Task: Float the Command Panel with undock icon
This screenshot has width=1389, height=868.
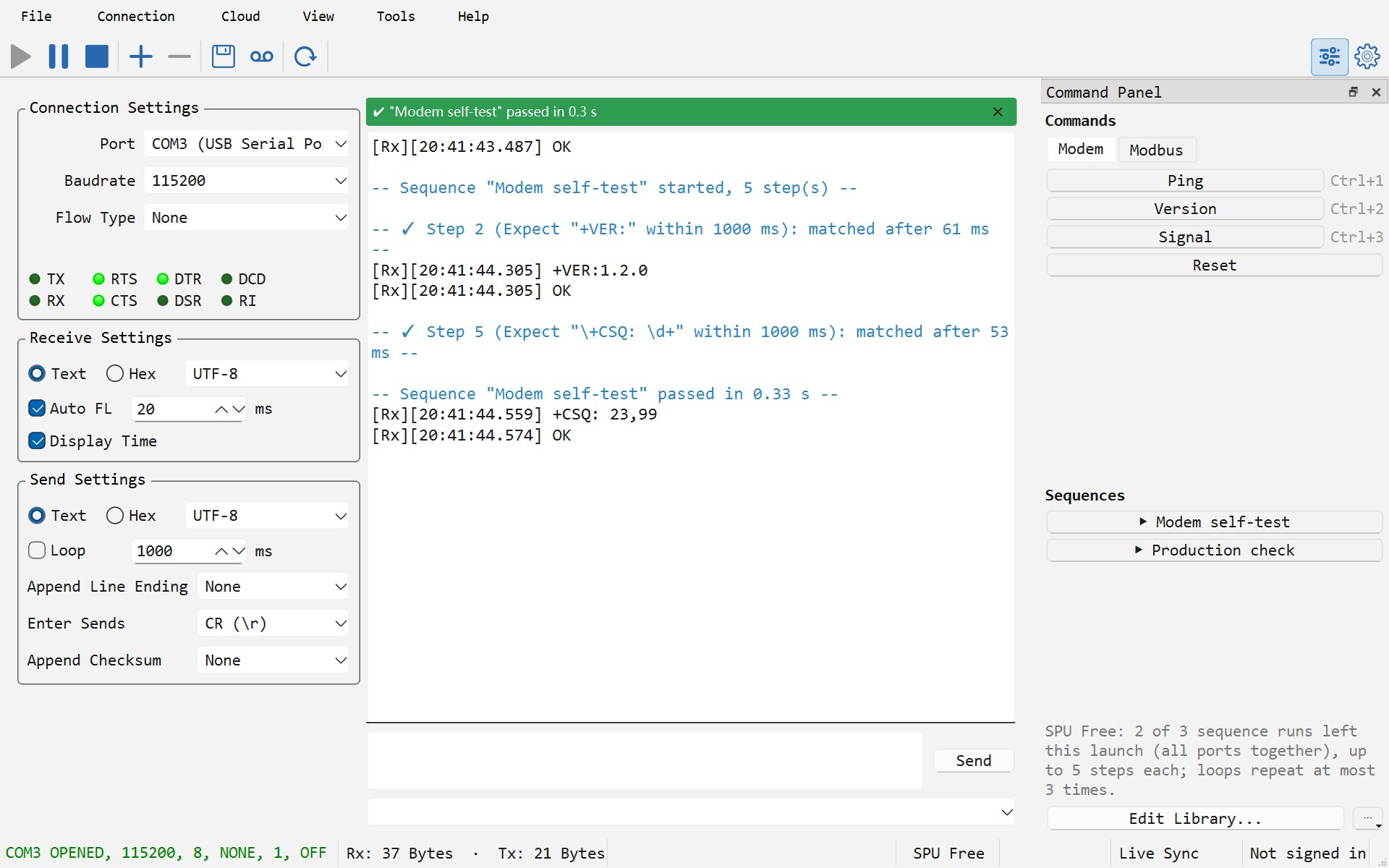Action: [1353, 92]
